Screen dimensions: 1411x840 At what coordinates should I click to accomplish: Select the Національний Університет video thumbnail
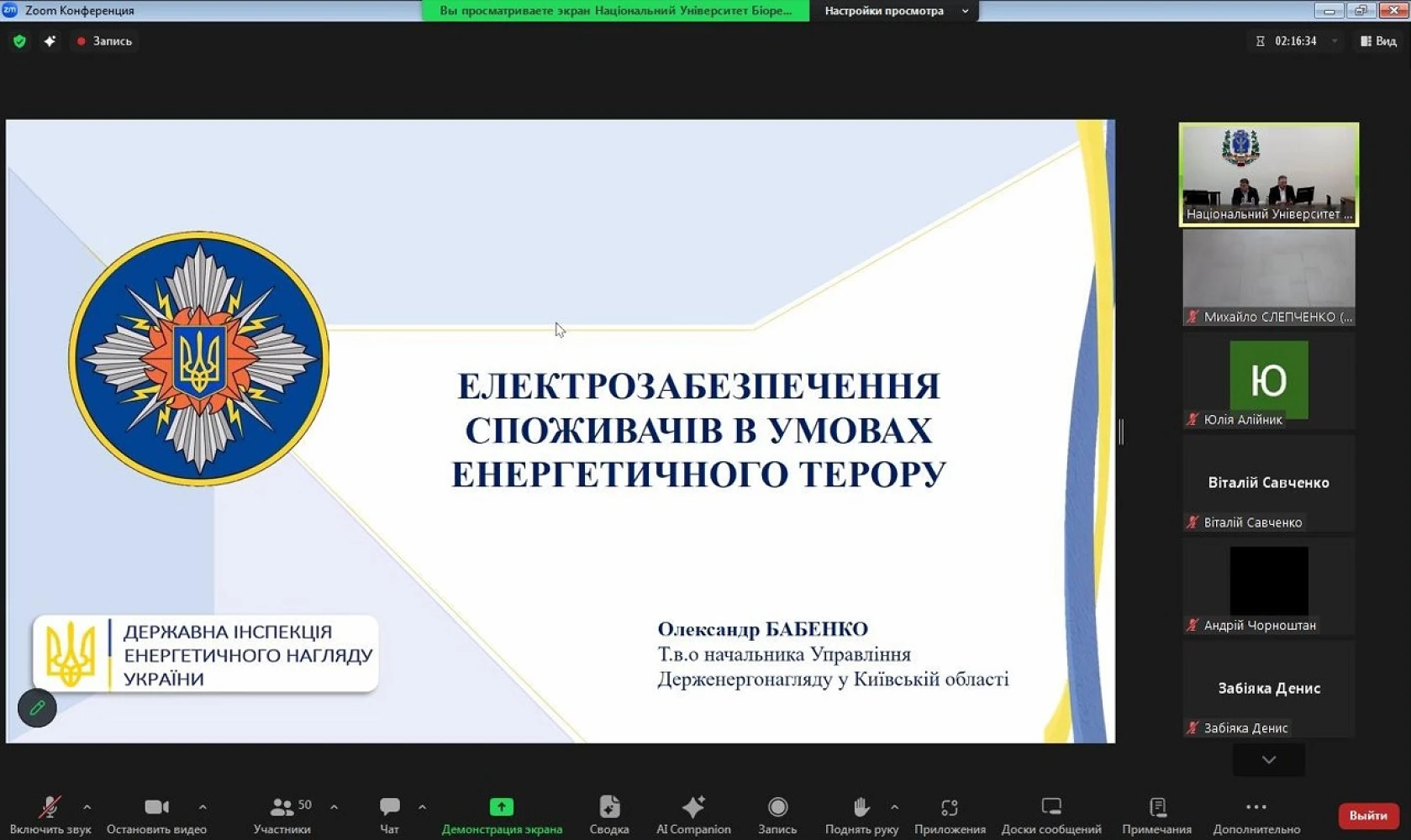(x=1268, y=174)
